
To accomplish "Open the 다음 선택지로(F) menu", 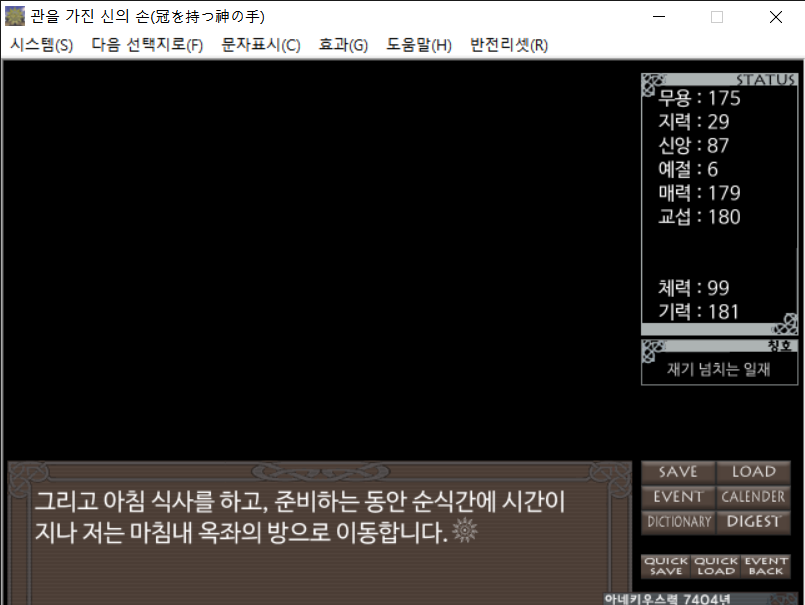I will 147,45.
